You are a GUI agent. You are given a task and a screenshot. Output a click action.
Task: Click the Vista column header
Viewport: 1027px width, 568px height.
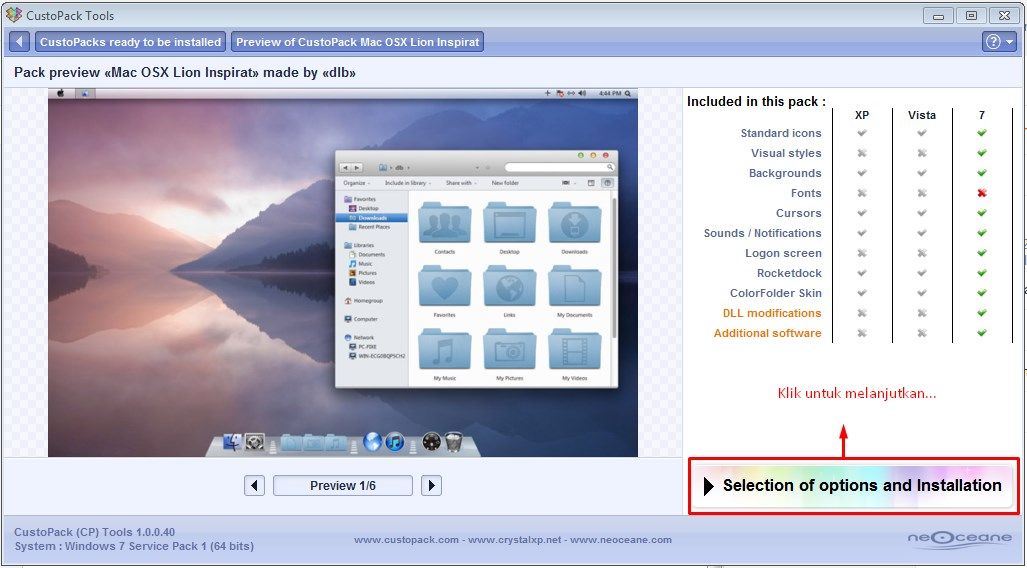point(922,115)
